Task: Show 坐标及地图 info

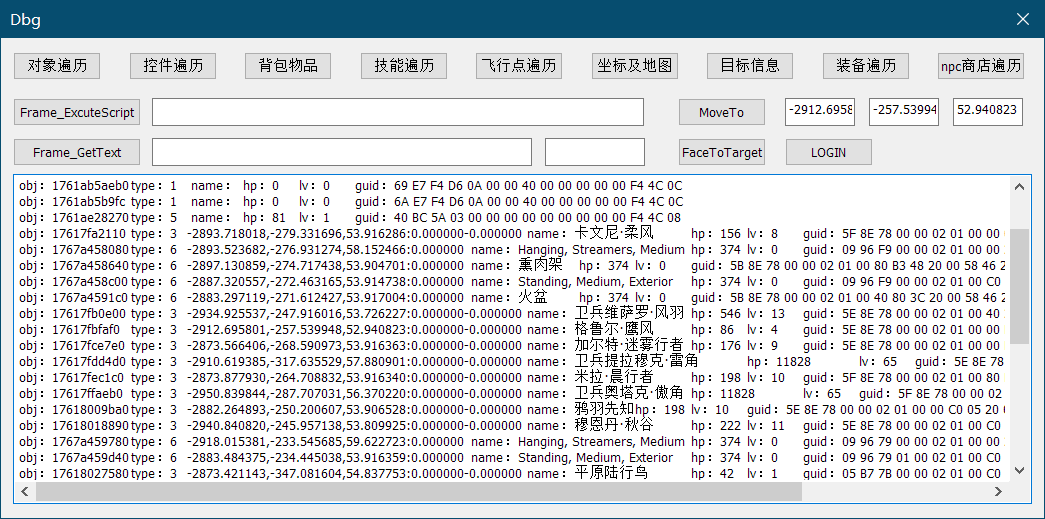Action: tap(634, 66)
